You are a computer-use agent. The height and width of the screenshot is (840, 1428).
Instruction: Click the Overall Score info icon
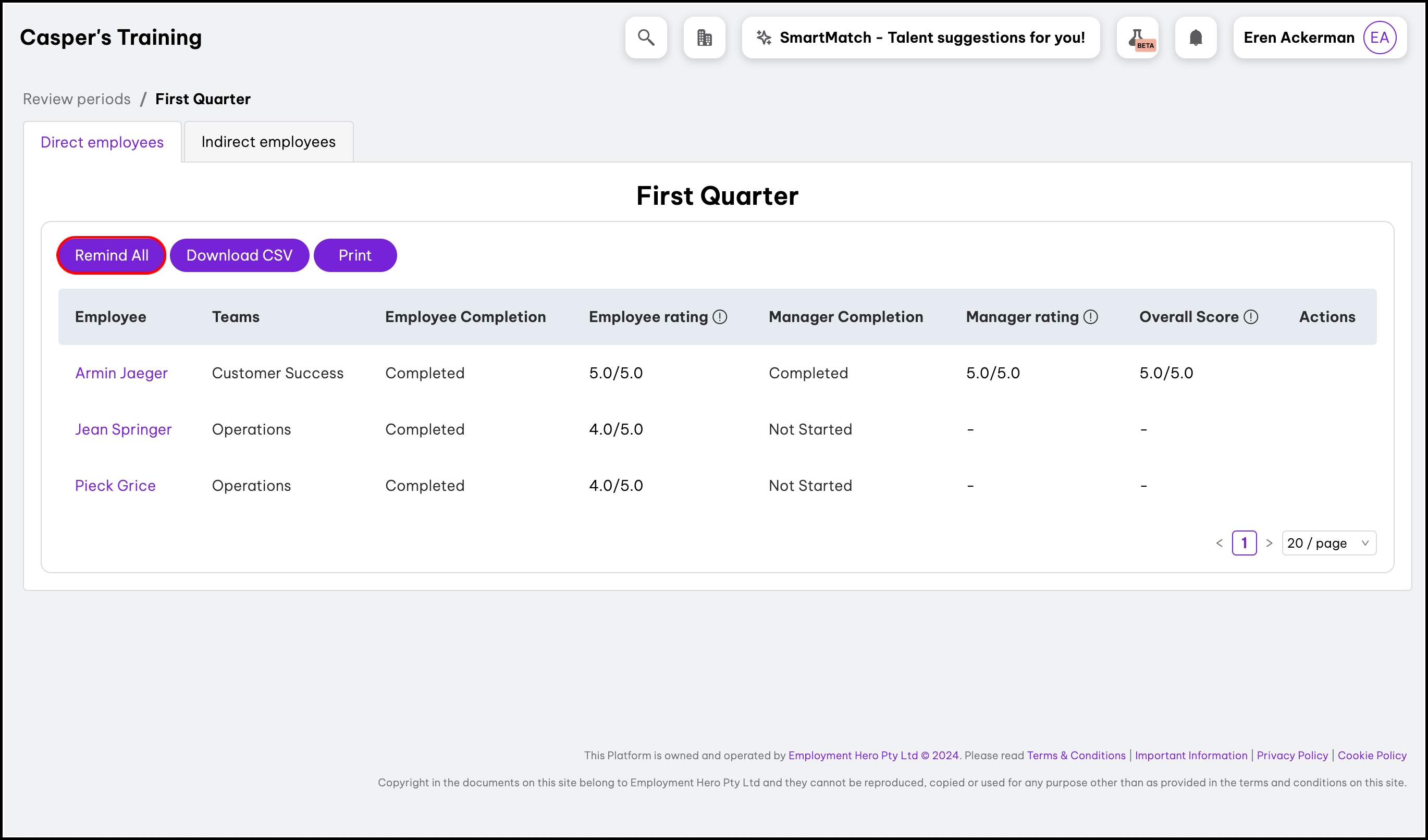pyautogui.click(x=1251, y=317)
